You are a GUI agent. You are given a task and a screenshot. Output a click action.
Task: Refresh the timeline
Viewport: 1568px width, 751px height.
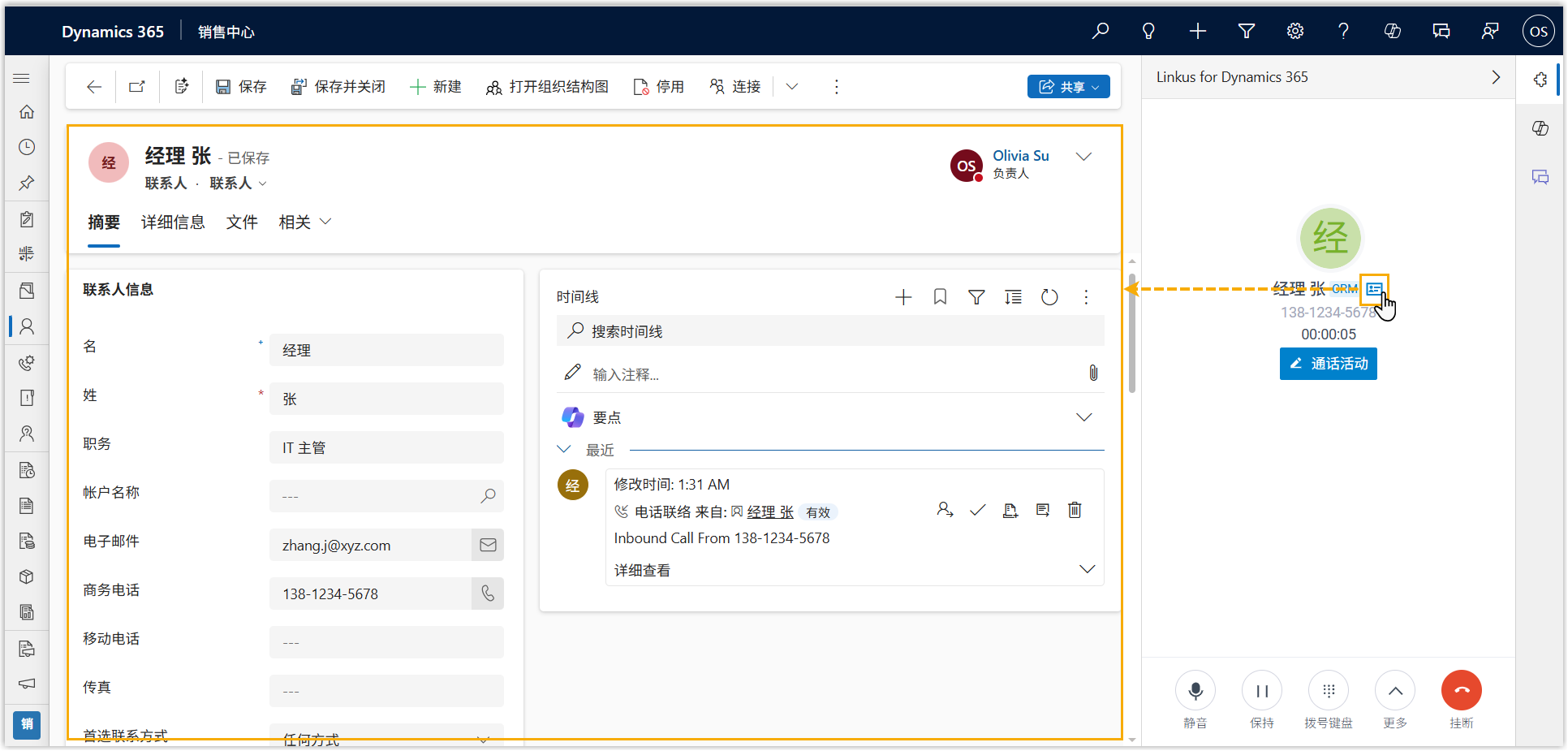click(x=1049, y=297)
